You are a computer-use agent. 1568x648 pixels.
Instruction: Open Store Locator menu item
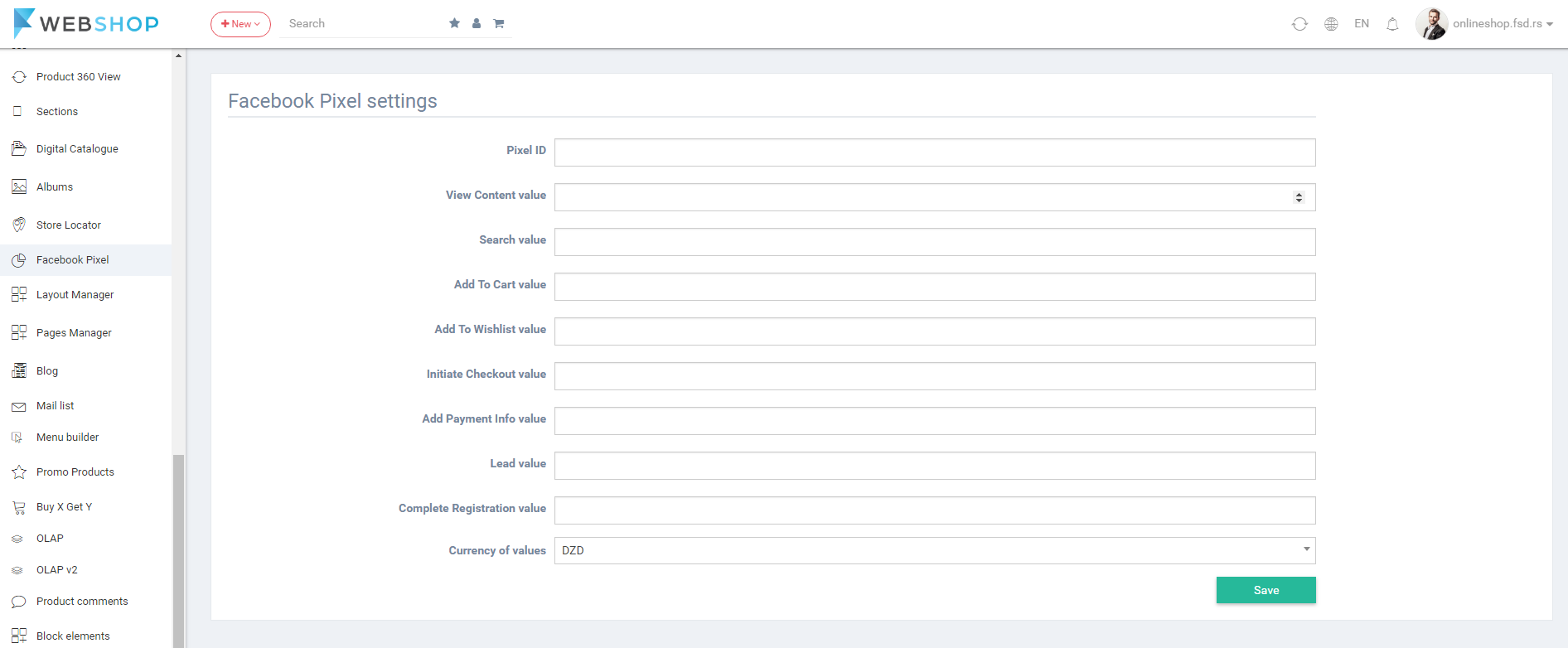click(69, 225)
